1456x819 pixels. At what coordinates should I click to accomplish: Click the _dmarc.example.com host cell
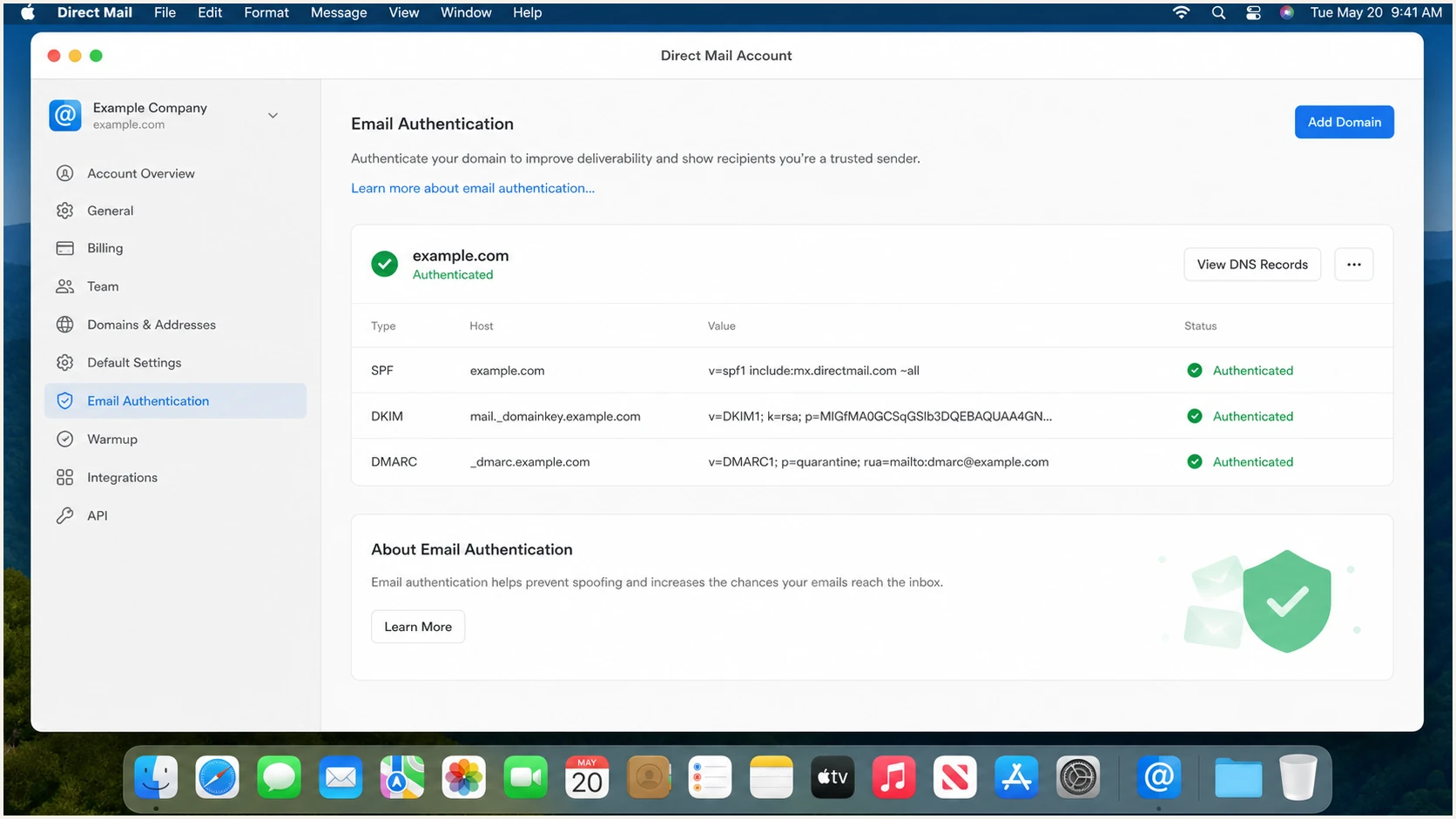[529, 462]
